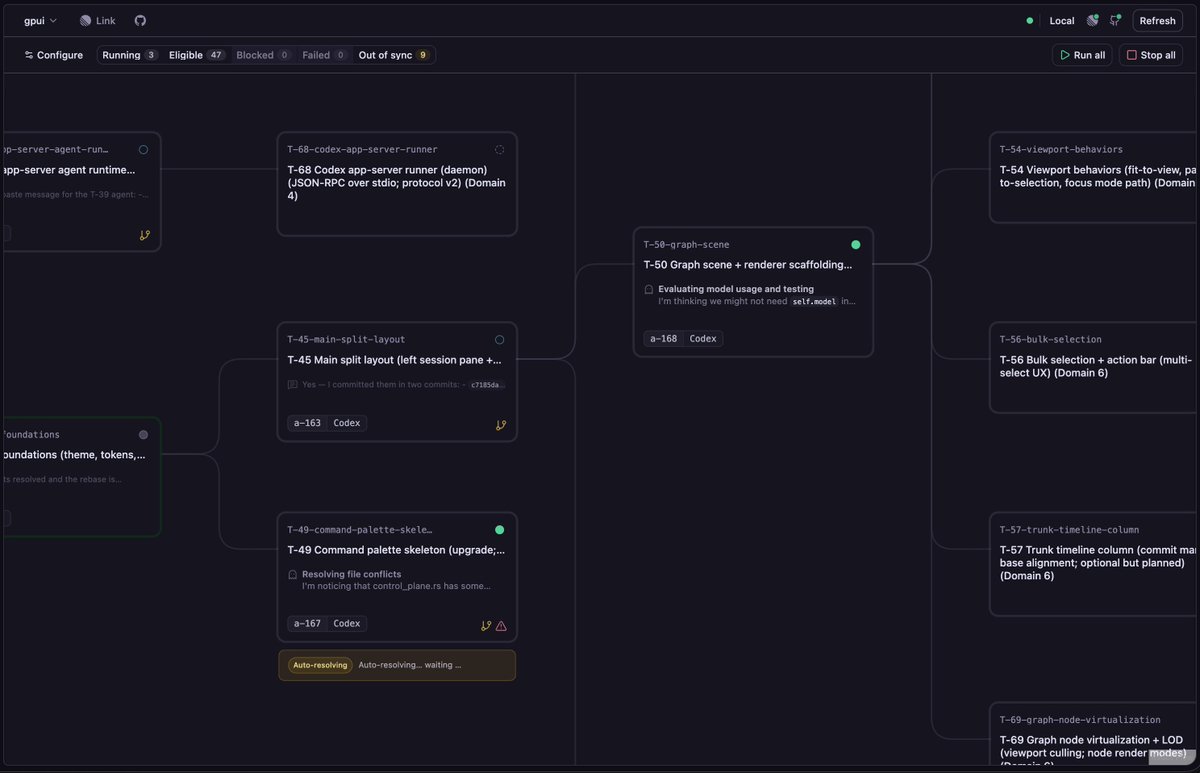Open the GitHub icon link
This screenshot has width=1200, height=773.
point(140,20)
